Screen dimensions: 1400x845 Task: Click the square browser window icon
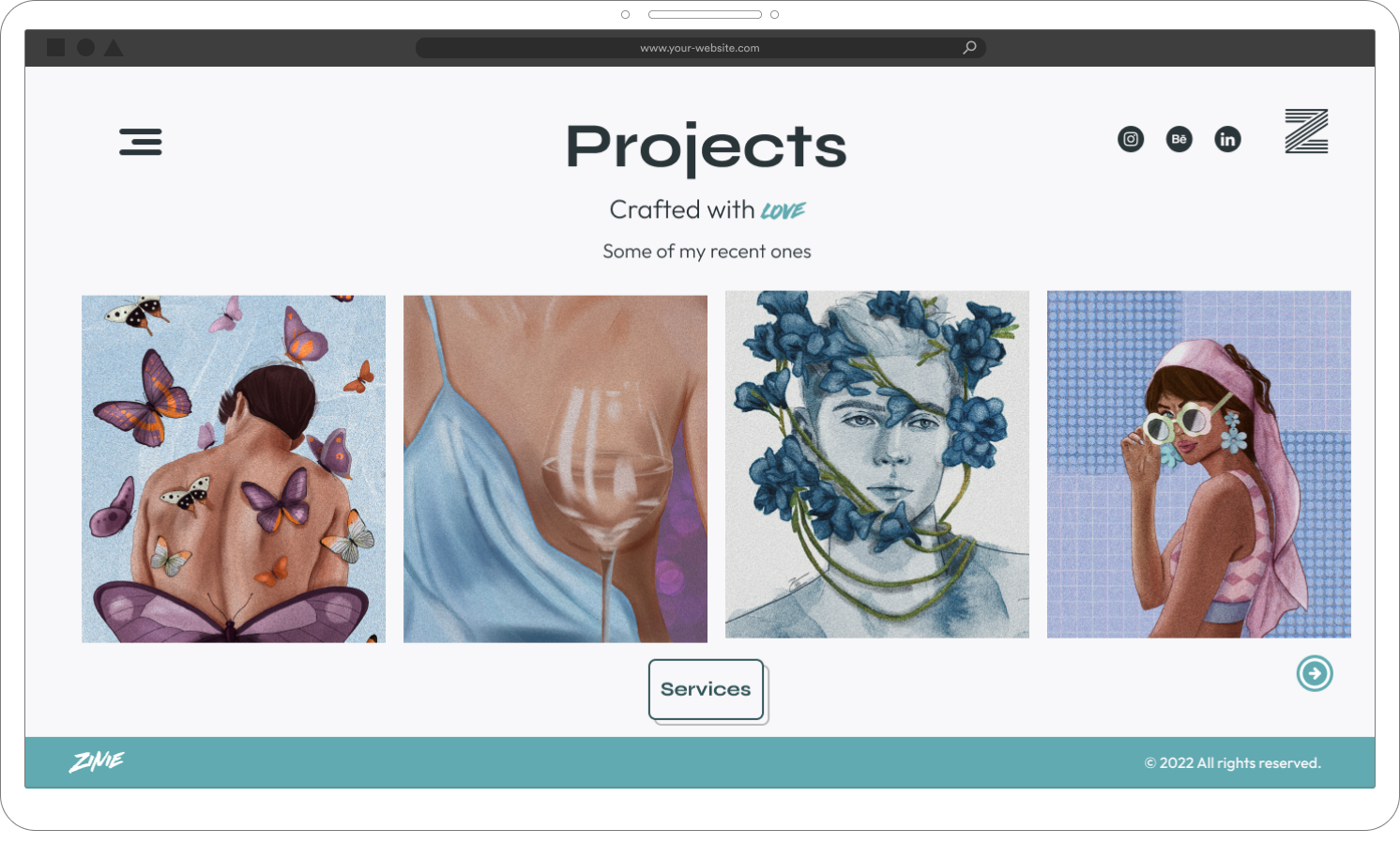tap(56, 47)
